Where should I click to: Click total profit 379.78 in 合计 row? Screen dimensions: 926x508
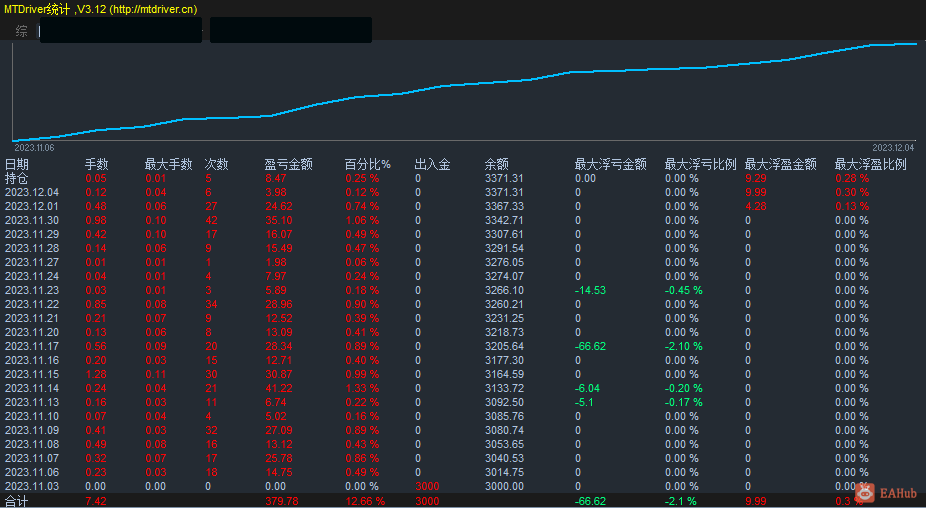(282, 501)
